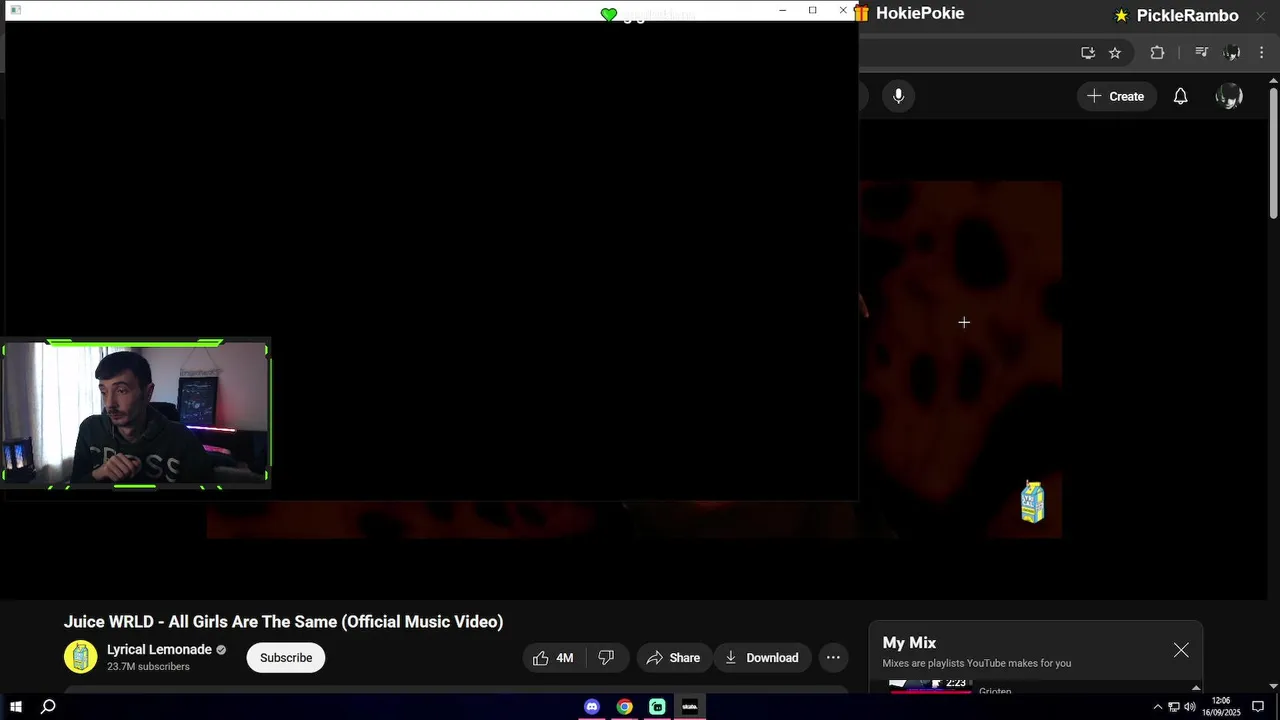The image size is (1280, 720).
Task: Minimize the black front window
Action: pos(783,10)
